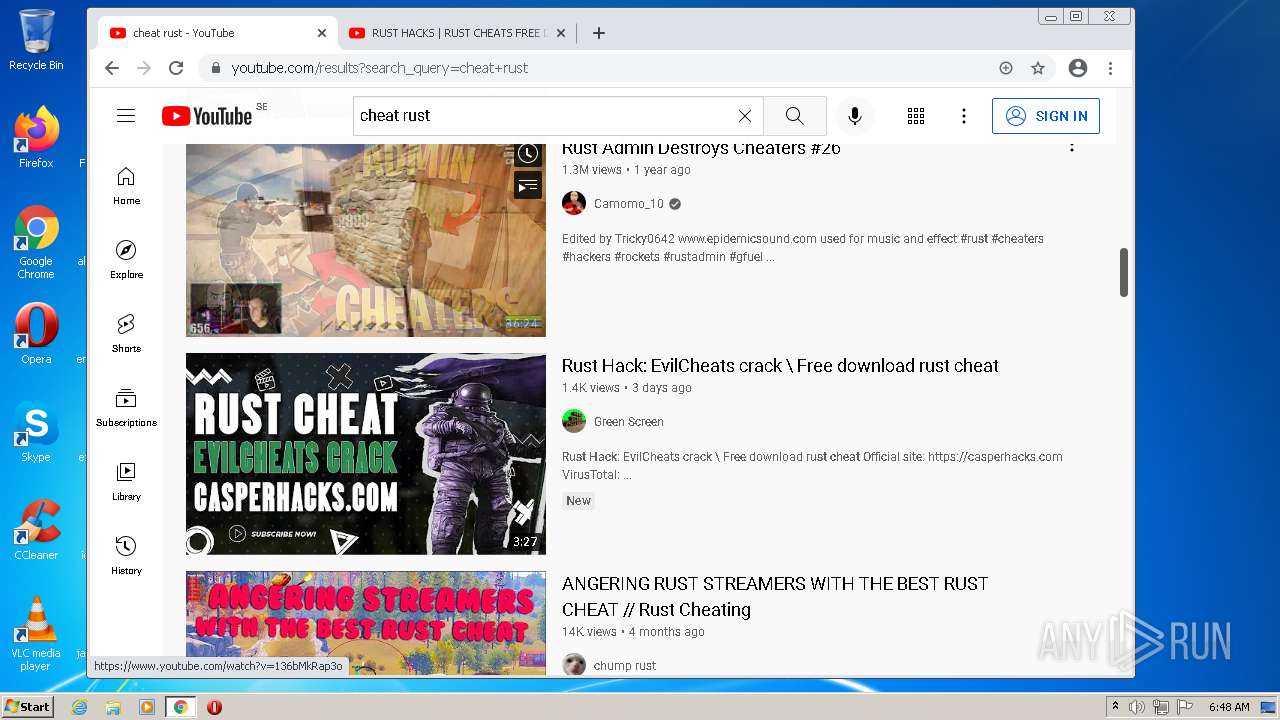Click the add-to-search plus circle in address bar
Image resolution: width=1280 pixels, height=720 pixels.
tap(1006, 68)
